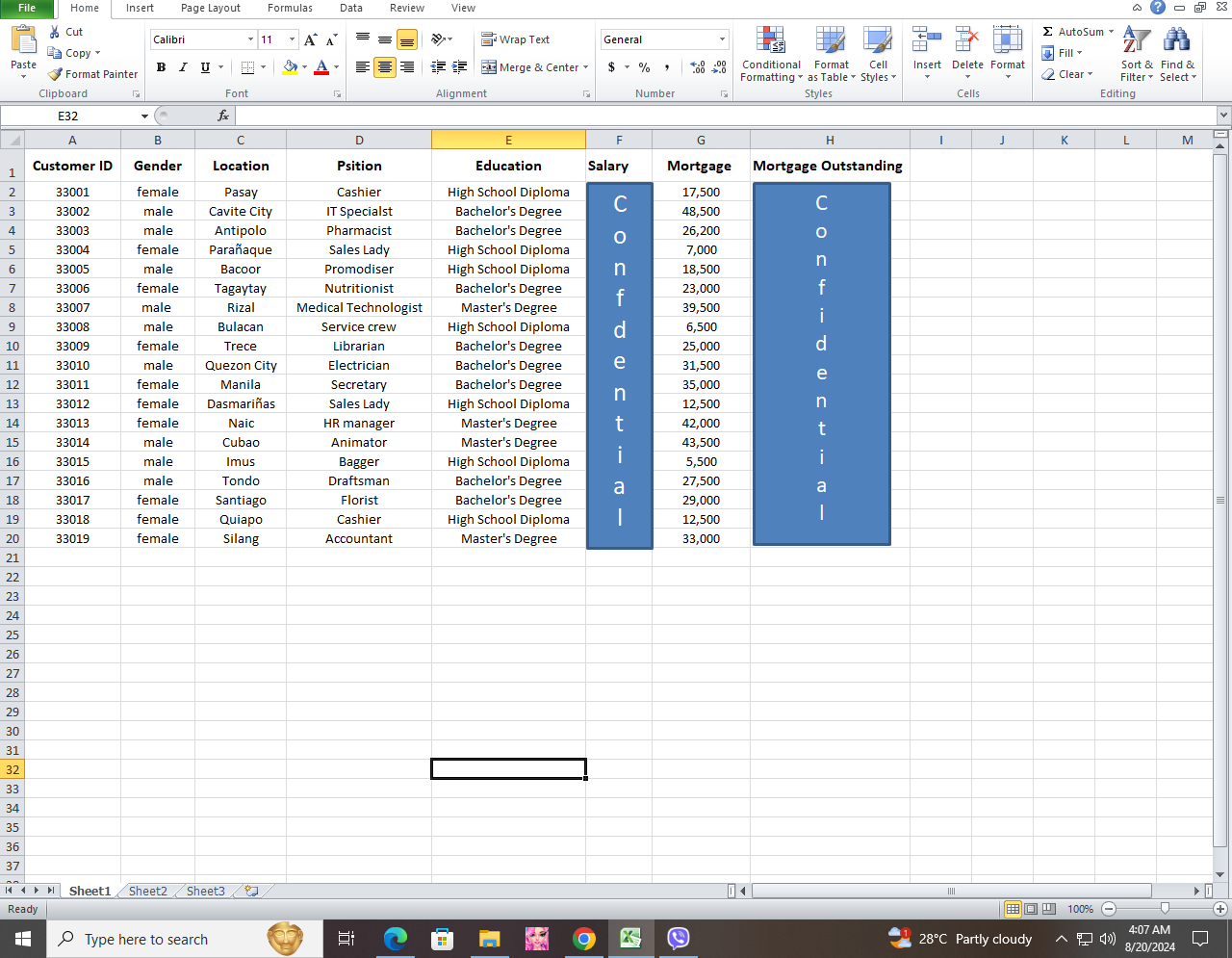The height and width of the screenshot is (958, 1232).
Task: Click the Insert cells icon
Action: 927,39
